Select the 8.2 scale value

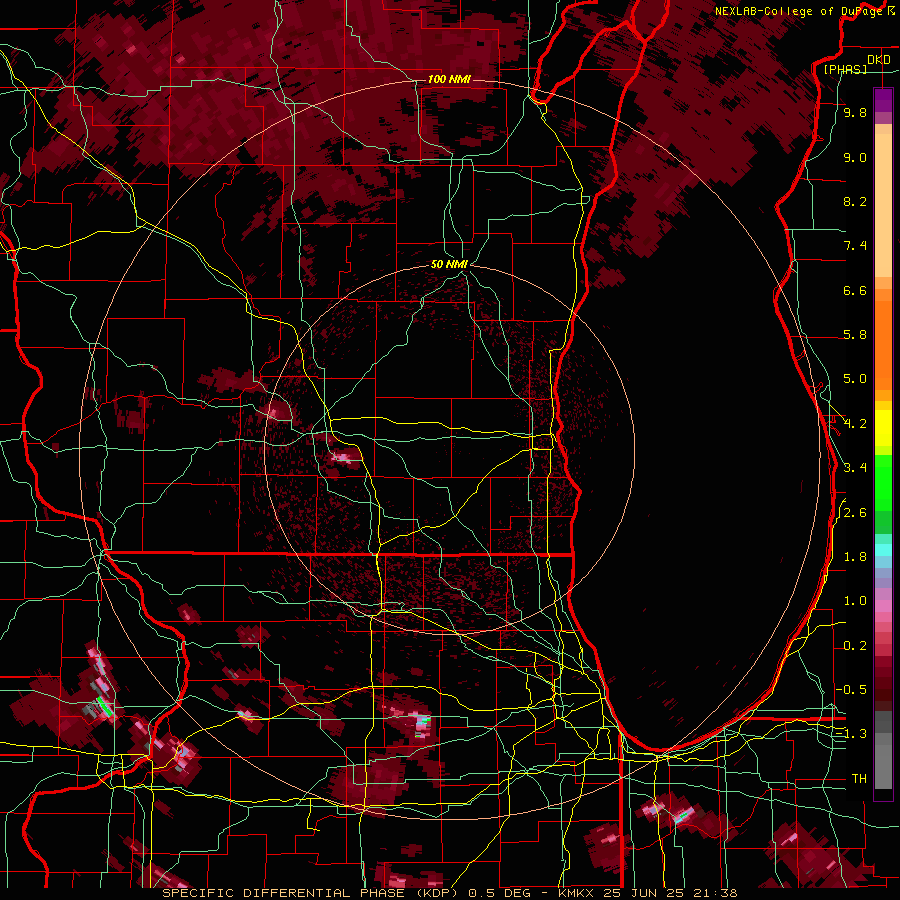[855, 202]
